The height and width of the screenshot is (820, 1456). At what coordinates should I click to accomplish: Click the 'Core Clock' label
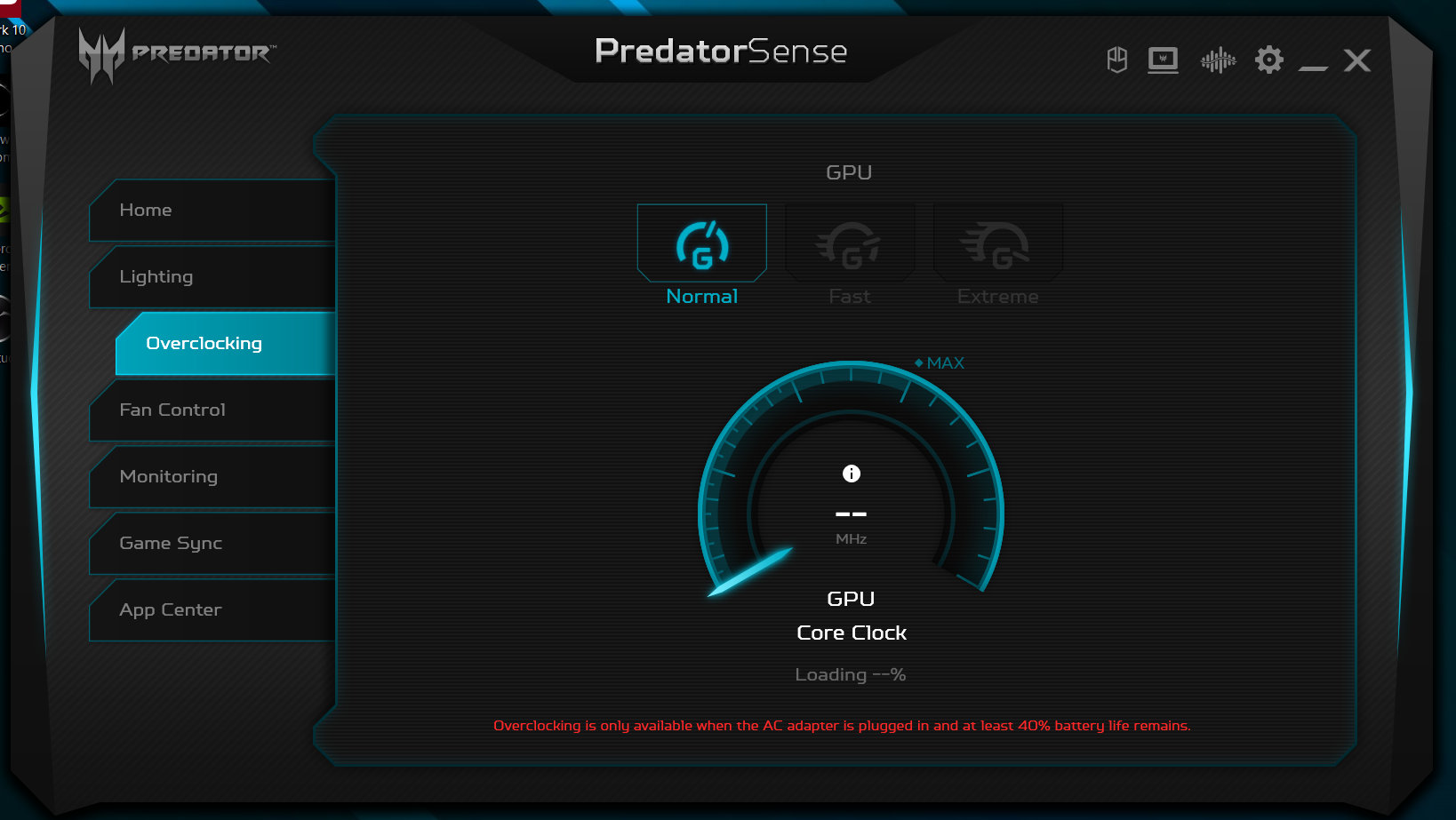click(x=852, y=633)
